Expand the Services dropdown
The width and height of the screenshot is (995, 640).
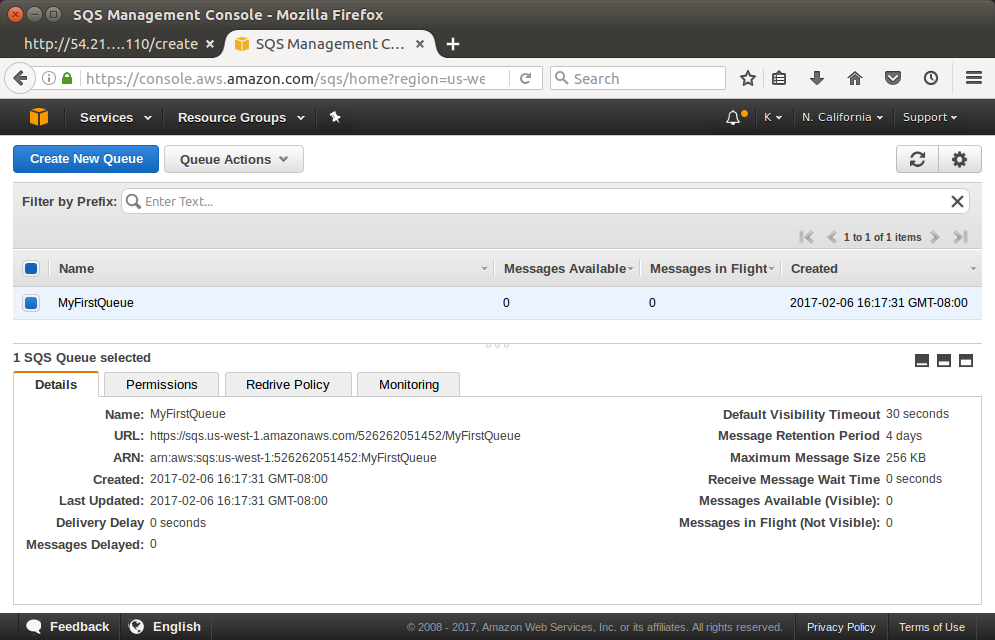(x=115, y=117)
